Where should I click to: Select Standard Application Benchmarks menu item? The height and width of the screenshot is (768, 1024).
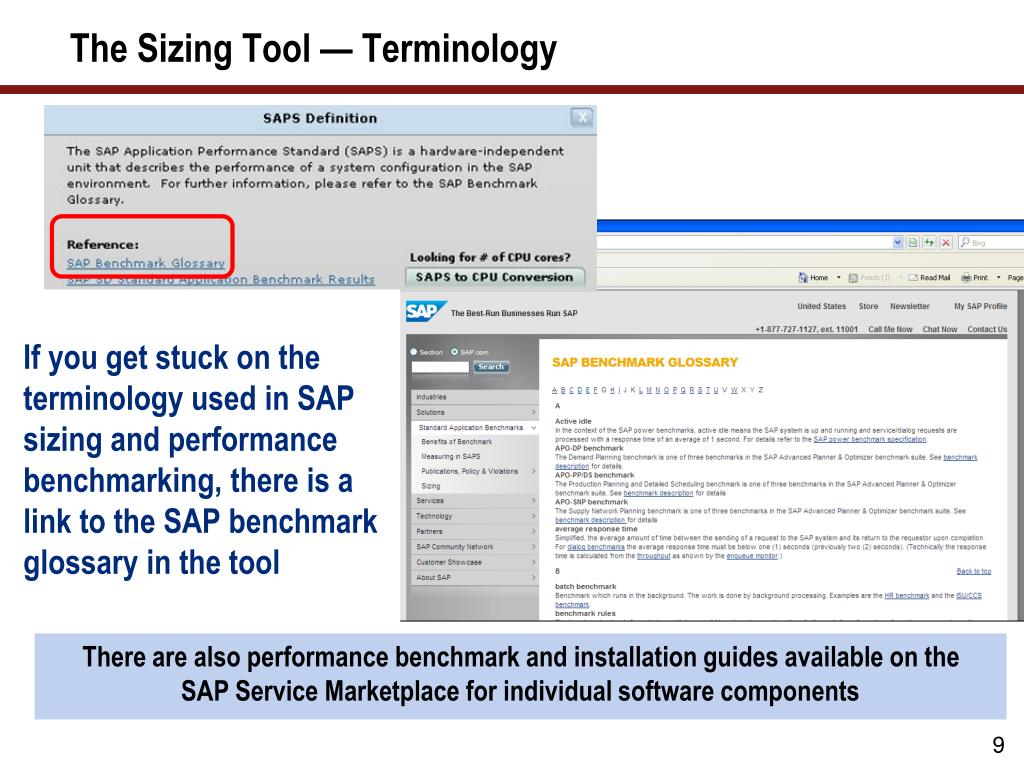pyautogui.click(x=471, y=428)
